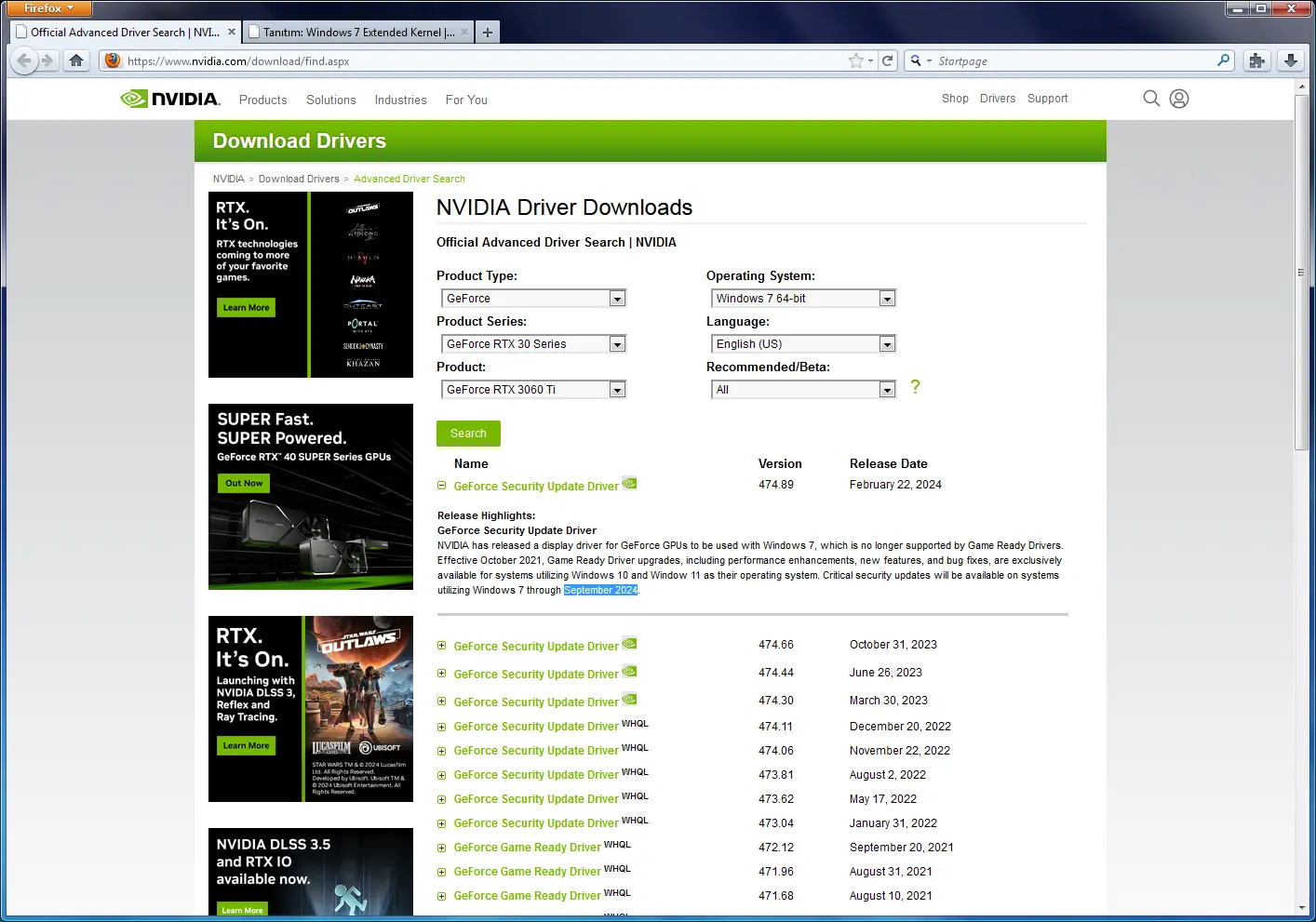The width and height of the screenshot is (1316, 922).
Task: Reload the page with the refresh icon
Action: [x=888, y=60]
